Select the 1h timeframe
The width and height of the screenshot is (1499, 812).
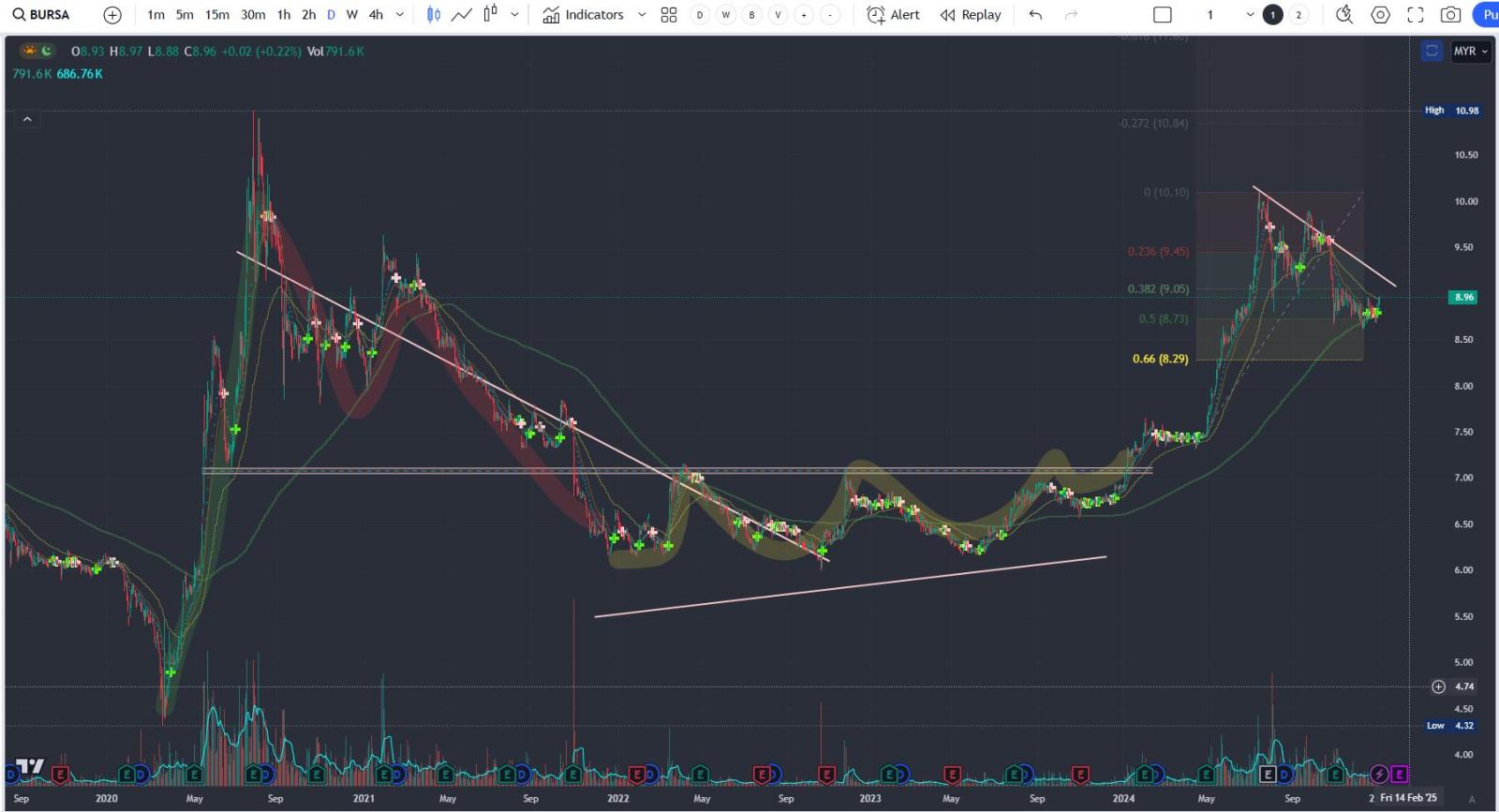284,15
